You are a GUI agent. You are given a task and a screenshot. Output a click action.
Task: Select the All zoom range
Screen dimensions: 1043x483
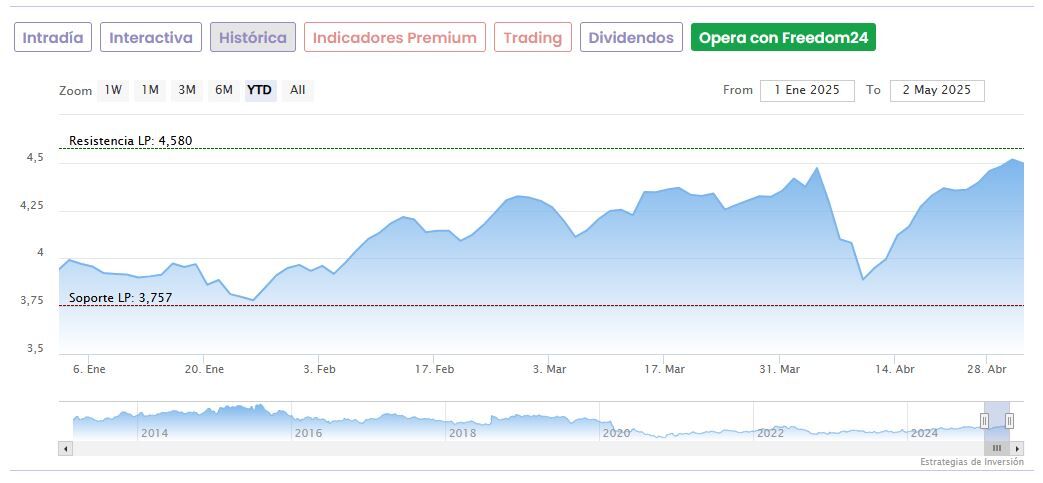[297, 90]
